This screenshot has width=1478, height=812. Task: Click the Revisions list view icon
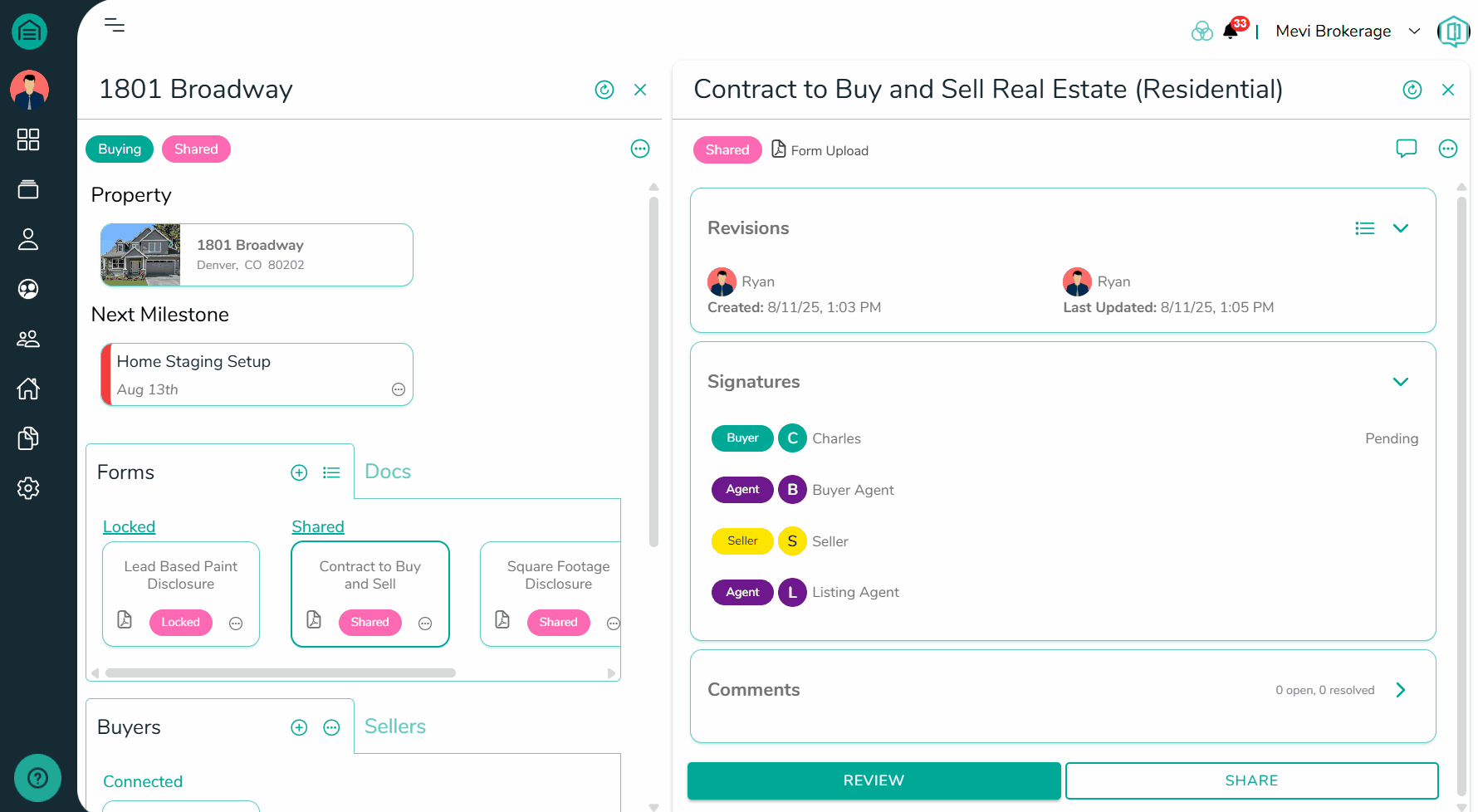click(x=1364, y=228)
